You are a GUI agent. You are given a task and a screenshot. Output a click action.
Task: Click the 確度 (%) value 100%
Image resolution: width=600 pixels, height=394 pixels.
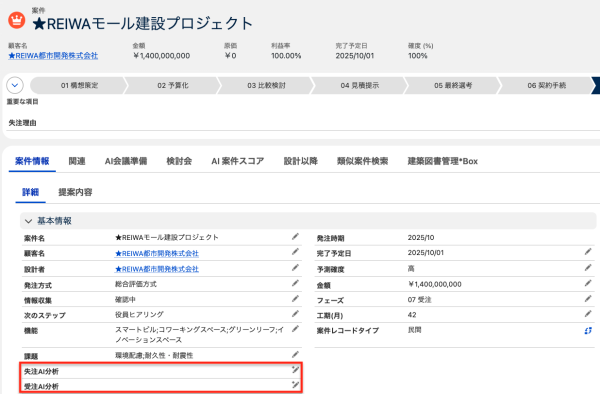pos(418,56)
